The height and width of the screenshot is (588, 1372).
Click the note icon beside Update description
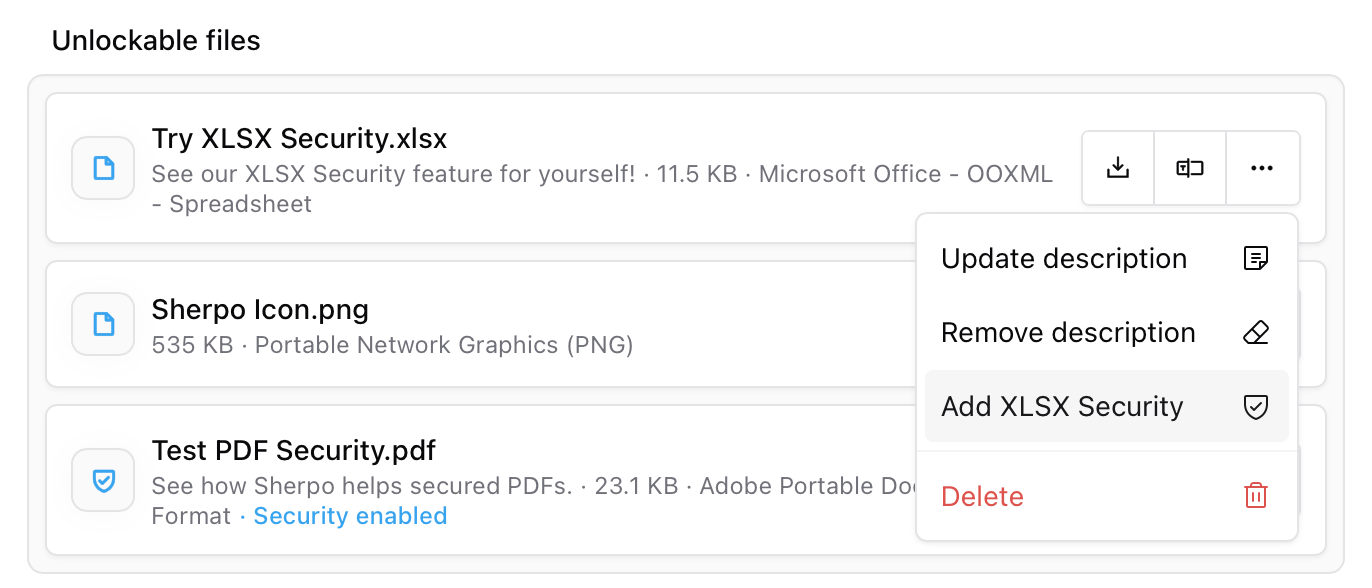click(x=1256, y=258)
